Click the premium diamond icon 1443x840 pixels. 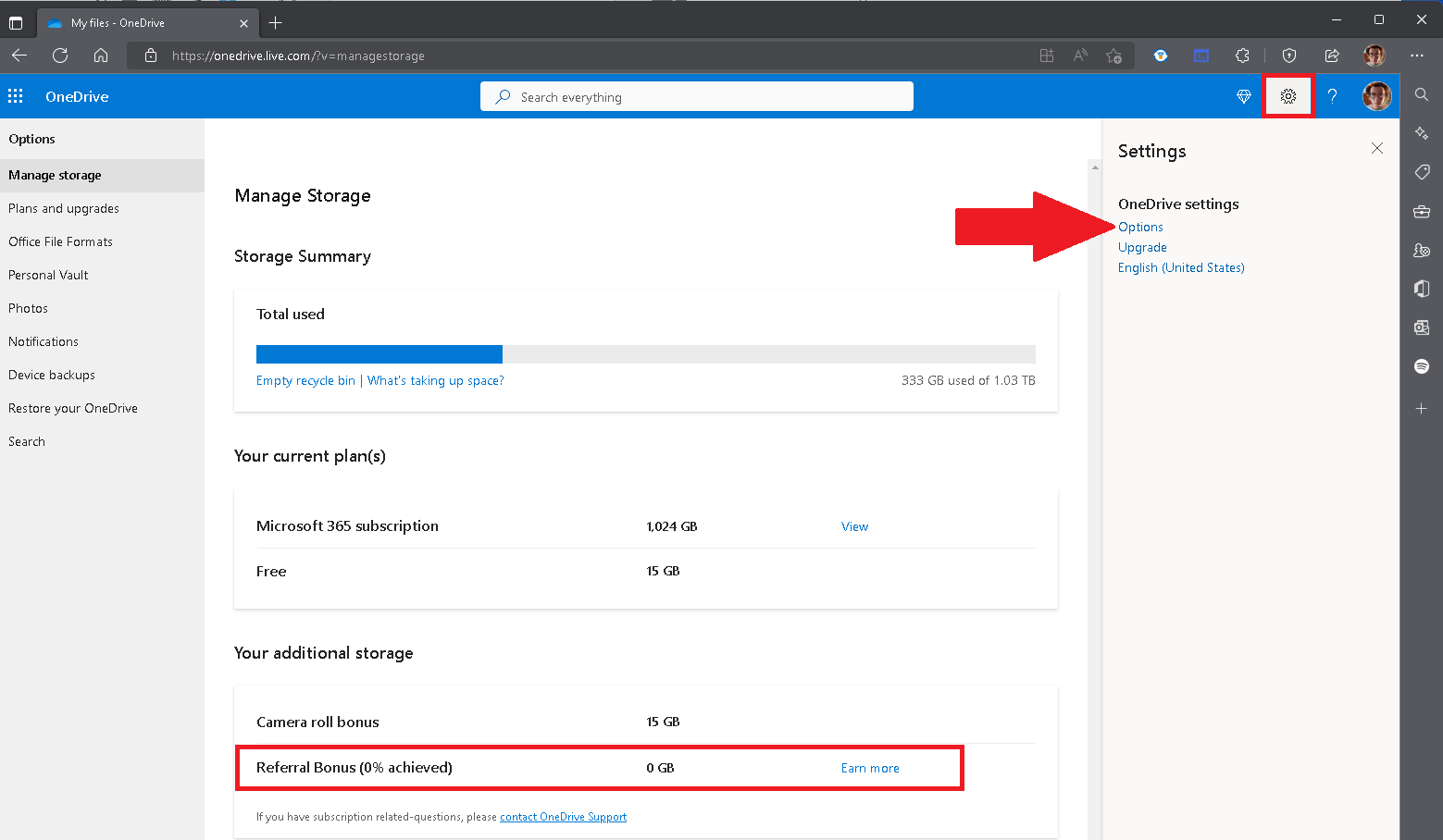[1244, 96]
